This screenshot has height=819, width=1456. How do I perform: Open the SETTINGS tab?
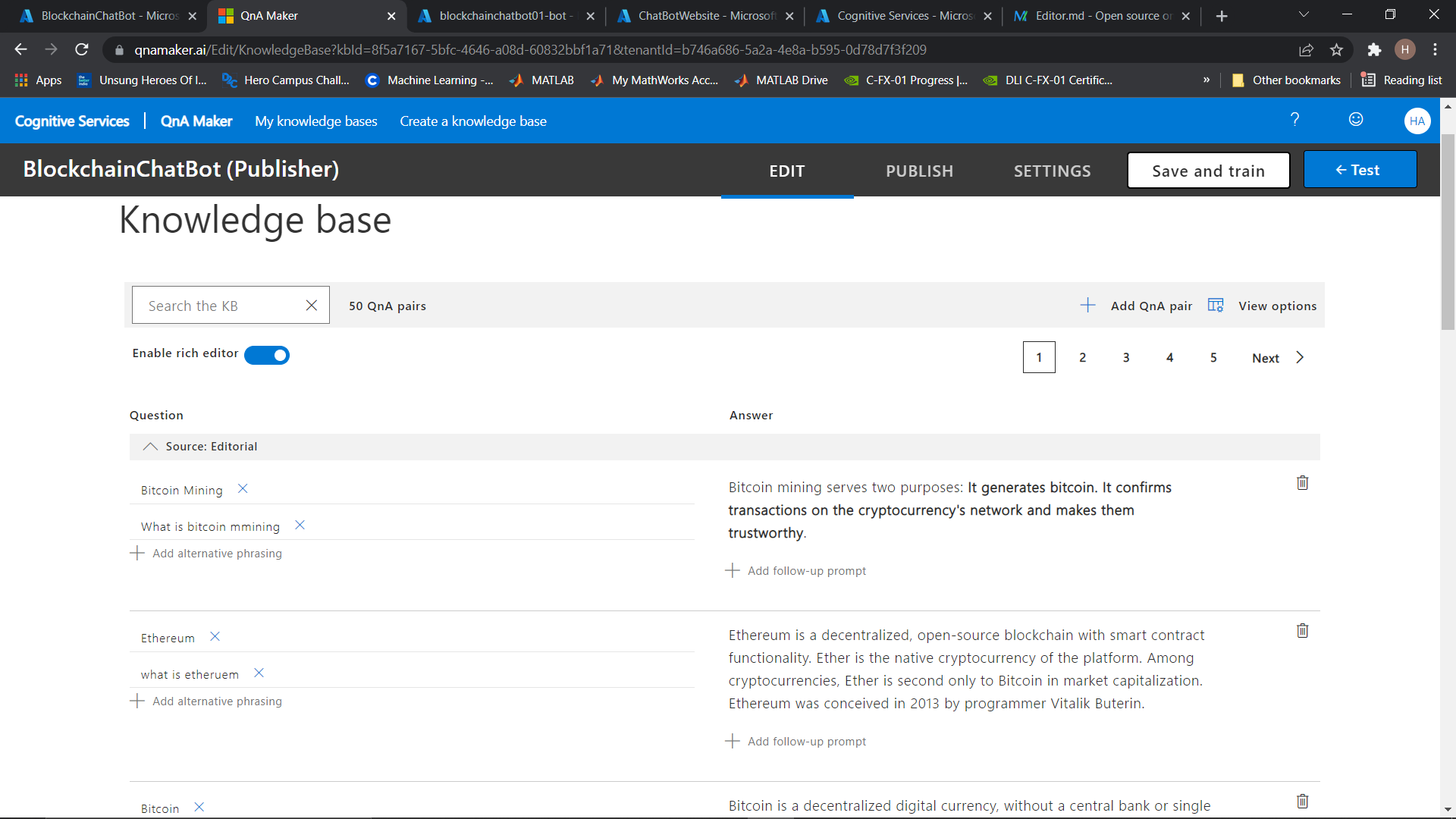(x=1052, y=171)
